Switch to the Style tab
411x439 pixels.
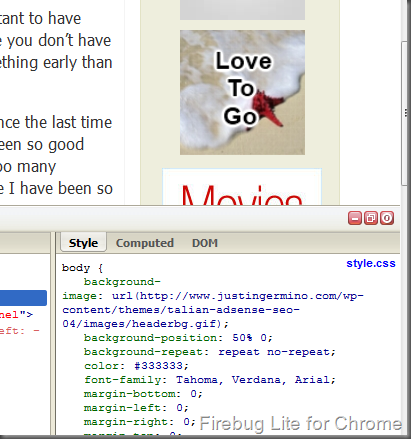(x=83, y=243)
